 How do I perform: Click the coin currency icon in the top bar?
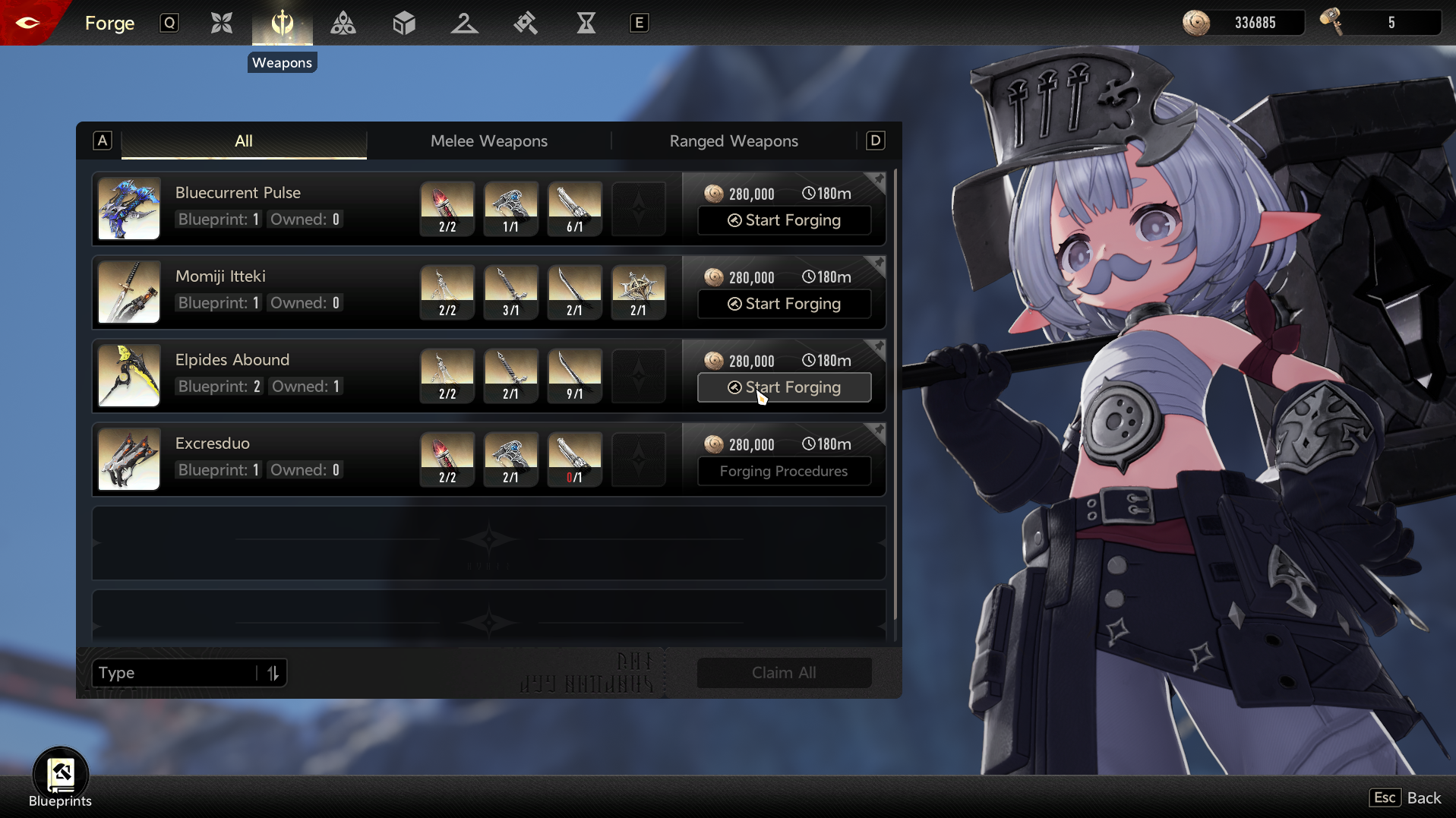point(1196,23)
